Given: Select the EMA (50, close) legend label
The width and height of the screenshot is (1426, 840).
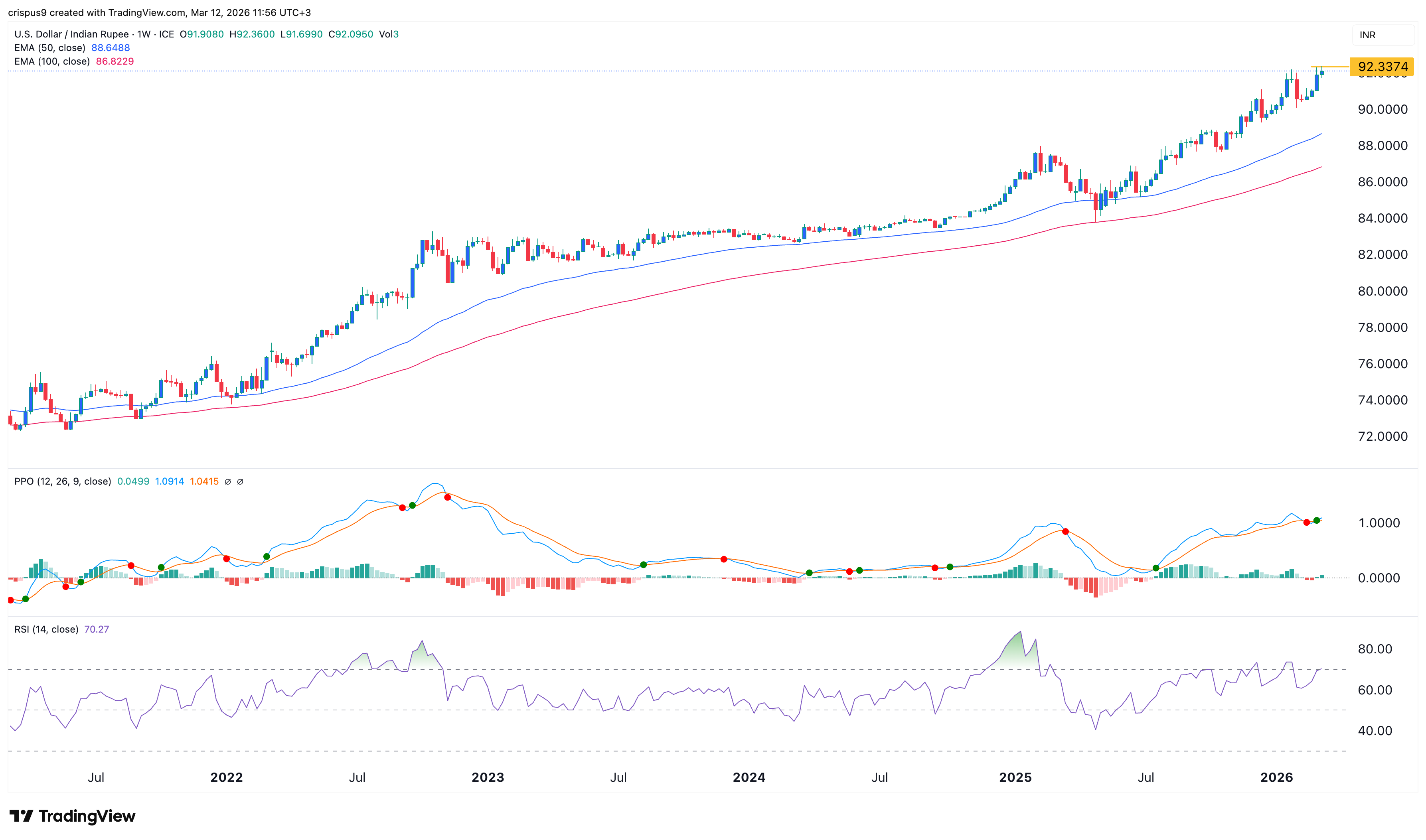Looking at the screenshot, I should (x=50, y=48).
